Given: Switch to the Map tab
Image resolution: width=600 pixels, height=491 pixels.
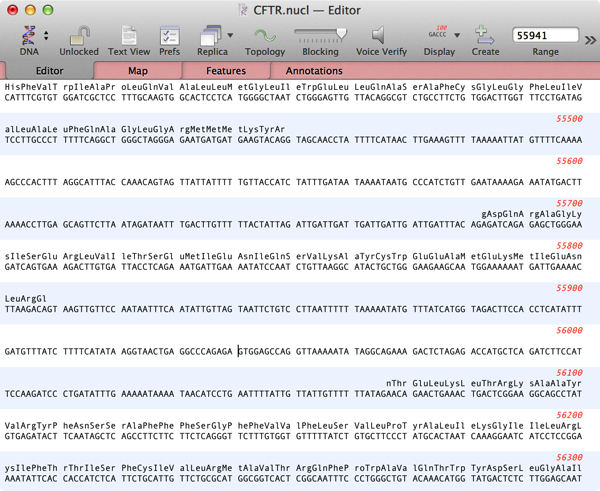Looking at the screenshot, I should coord(138,71).
